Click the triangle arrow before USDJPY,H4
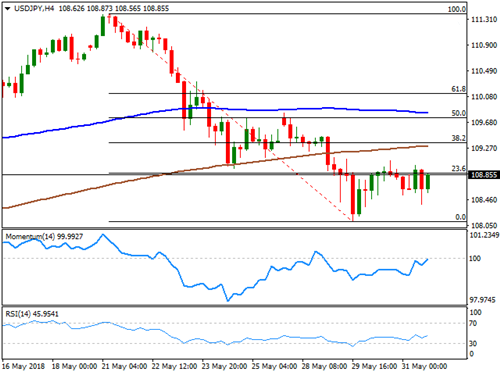Image resolution: width=500 pixels, height=375 pixels. point(8,8)
